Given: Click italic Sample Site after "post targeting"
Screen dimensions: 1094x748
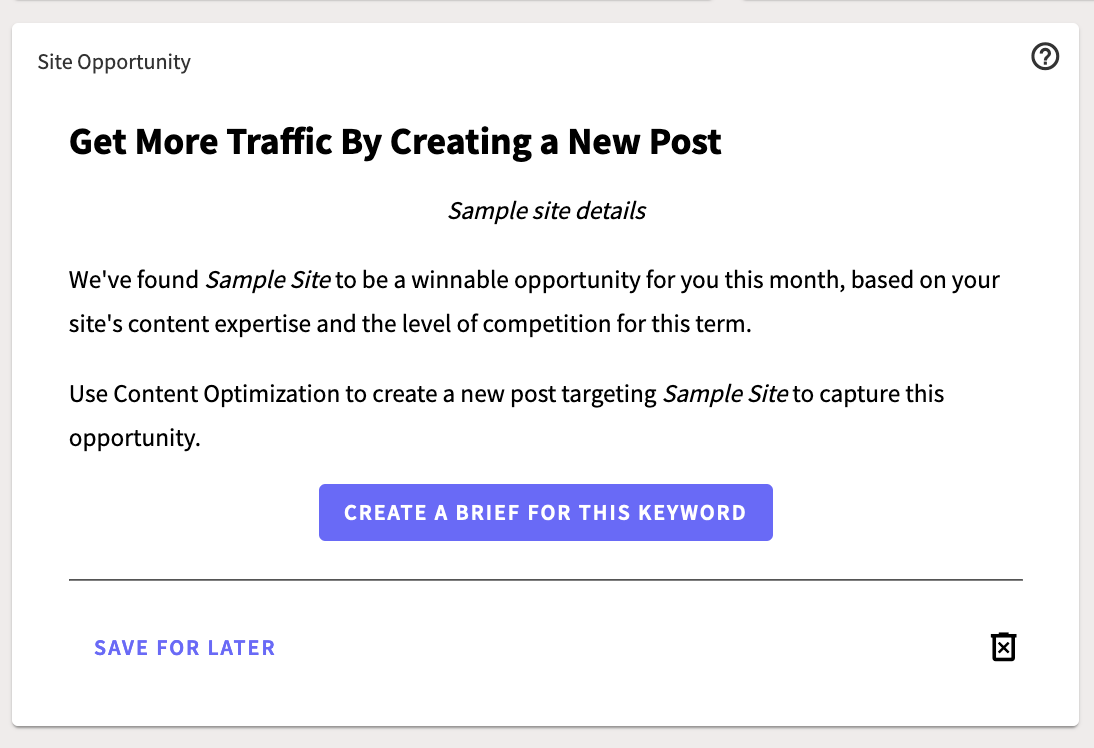Looking at the screenshot, I should pyautogui.click(x=725, y=394).
